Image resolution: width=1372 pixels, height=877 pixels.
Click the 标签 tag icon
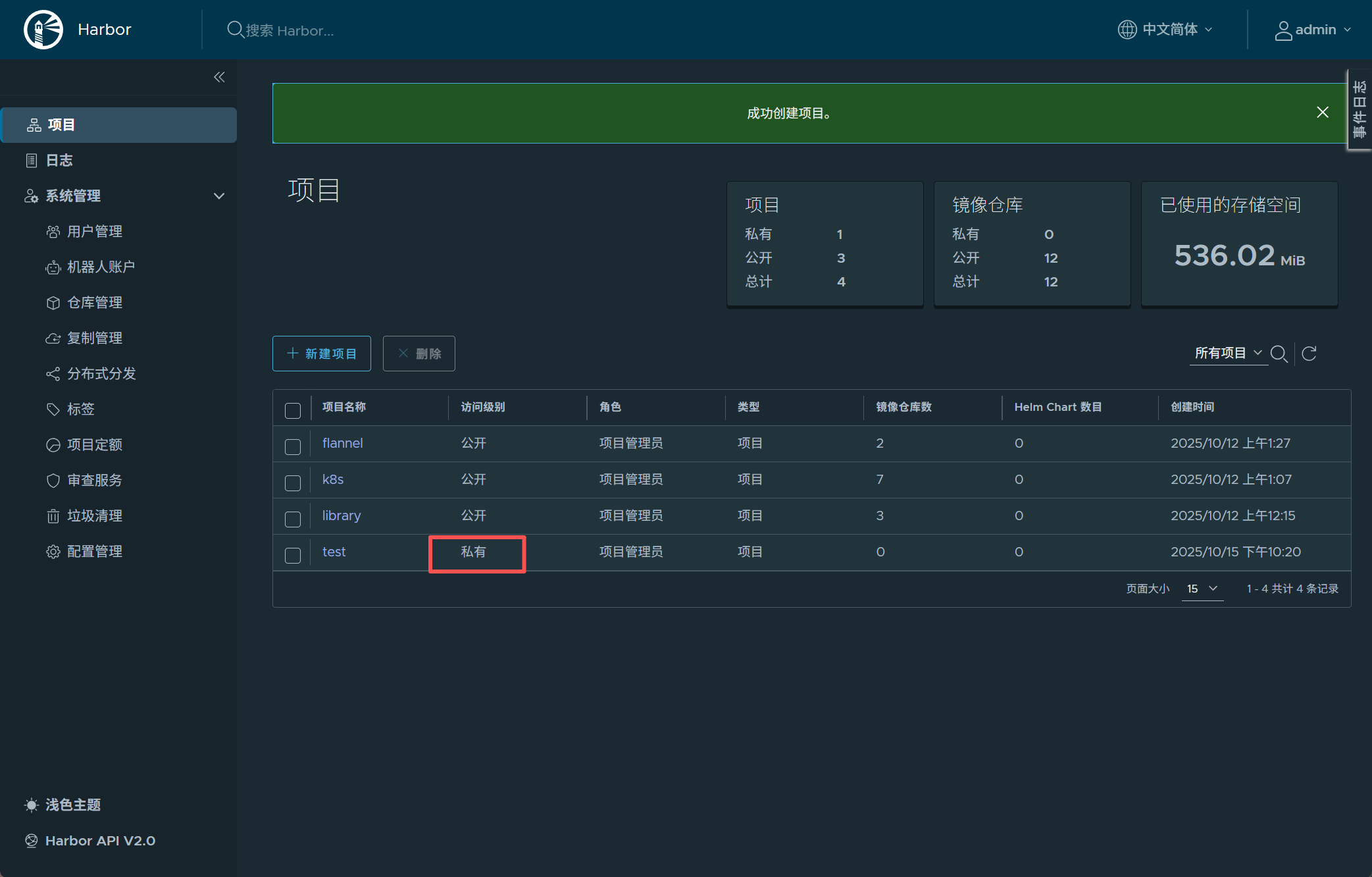coord(53,410)
